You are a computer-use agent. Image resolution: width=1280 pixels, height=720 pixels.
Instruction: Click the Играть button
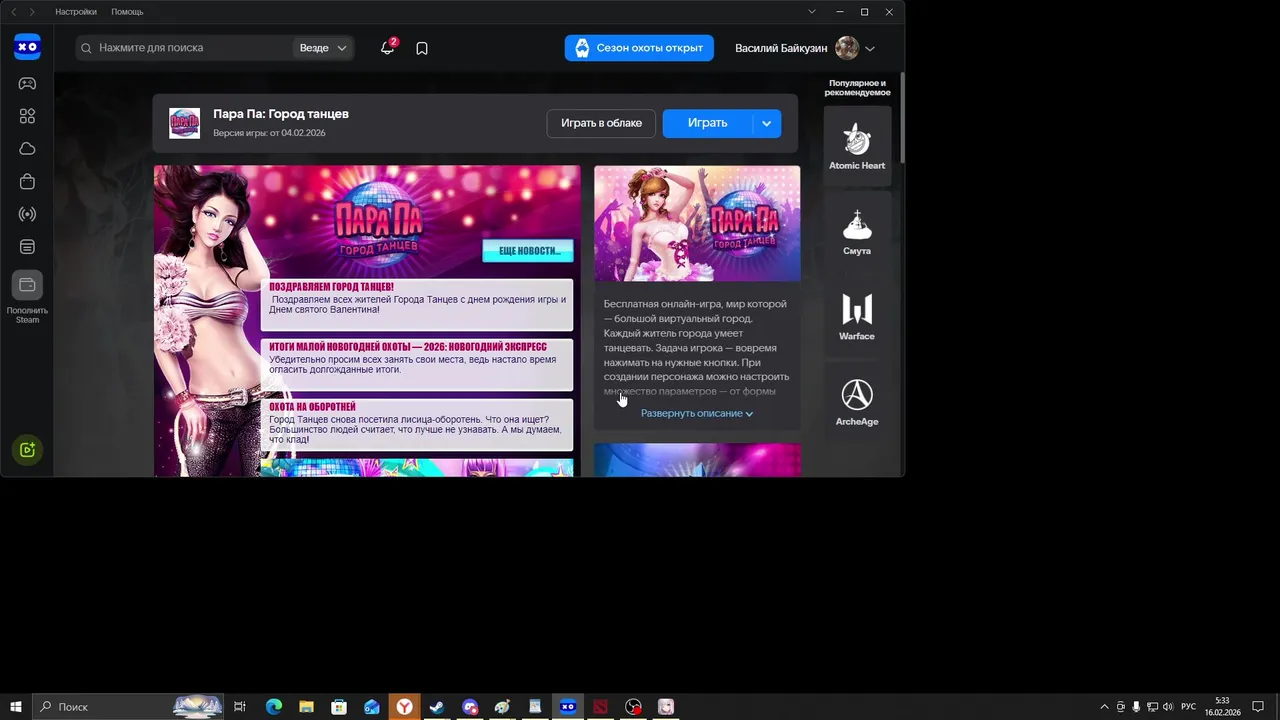tap(707, 123)
